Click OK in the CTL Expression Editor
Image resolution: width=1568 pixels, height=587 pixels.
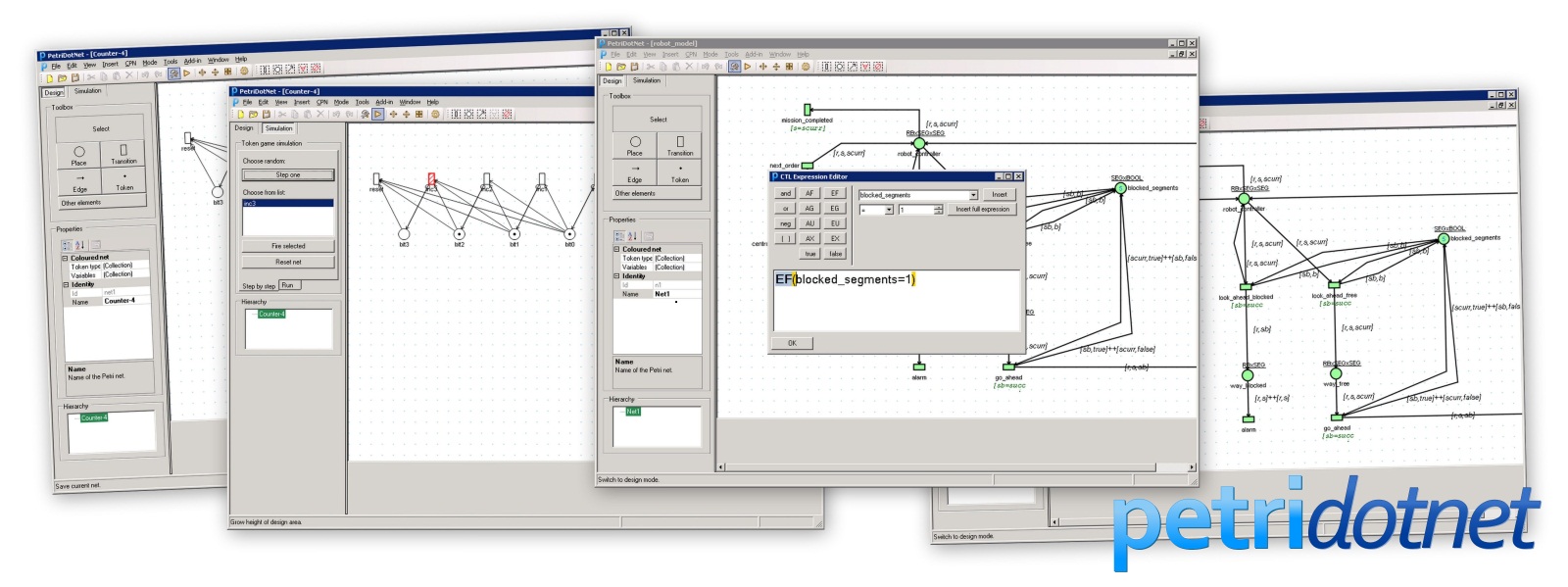pos(792,344)
